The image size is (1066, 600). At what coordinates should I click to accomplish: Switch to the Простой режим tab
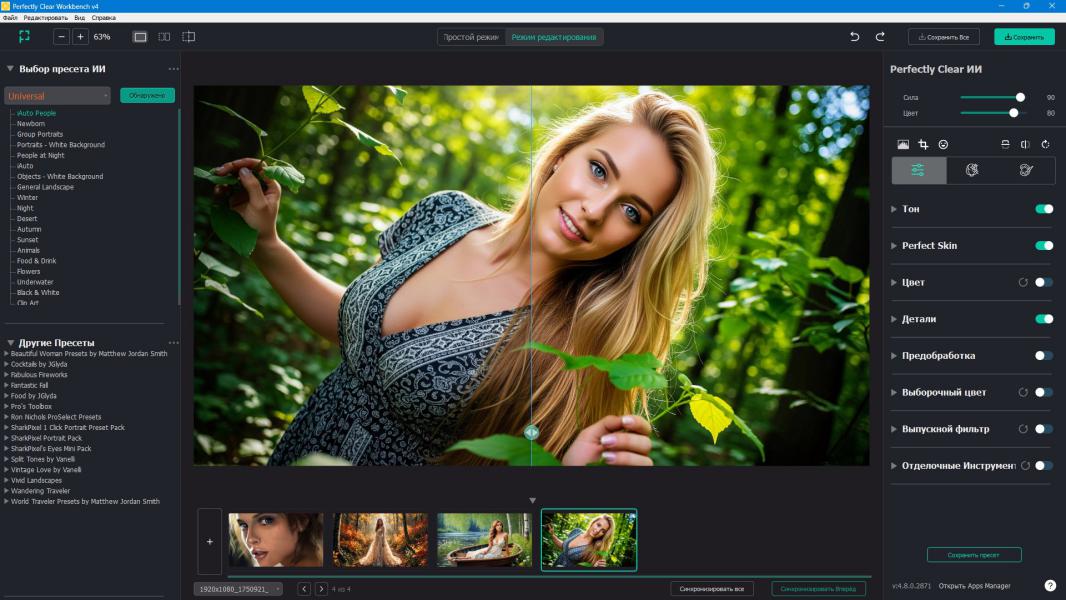(x=471, y=37)
